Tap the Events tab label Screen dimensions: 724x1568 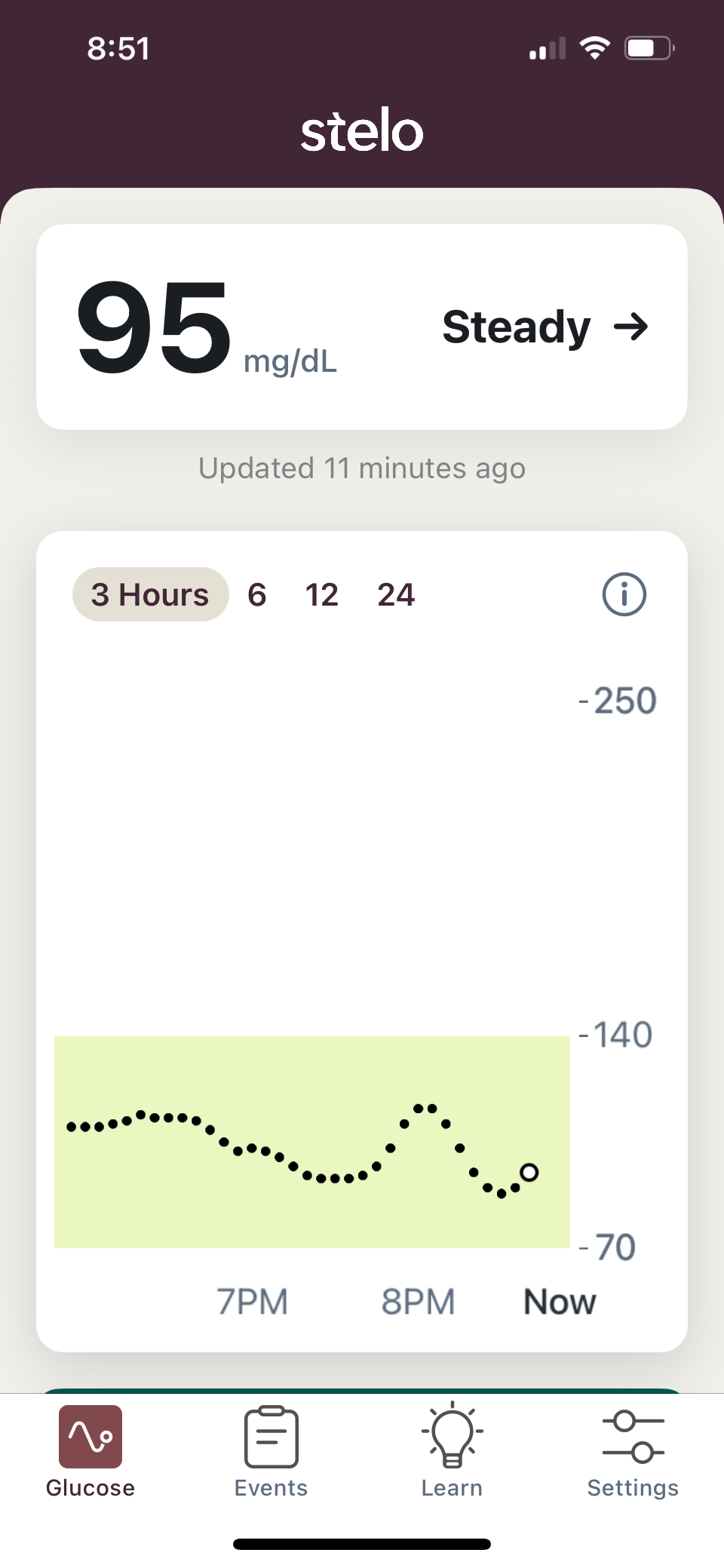pyautogui.click(x=271, y=1487)
